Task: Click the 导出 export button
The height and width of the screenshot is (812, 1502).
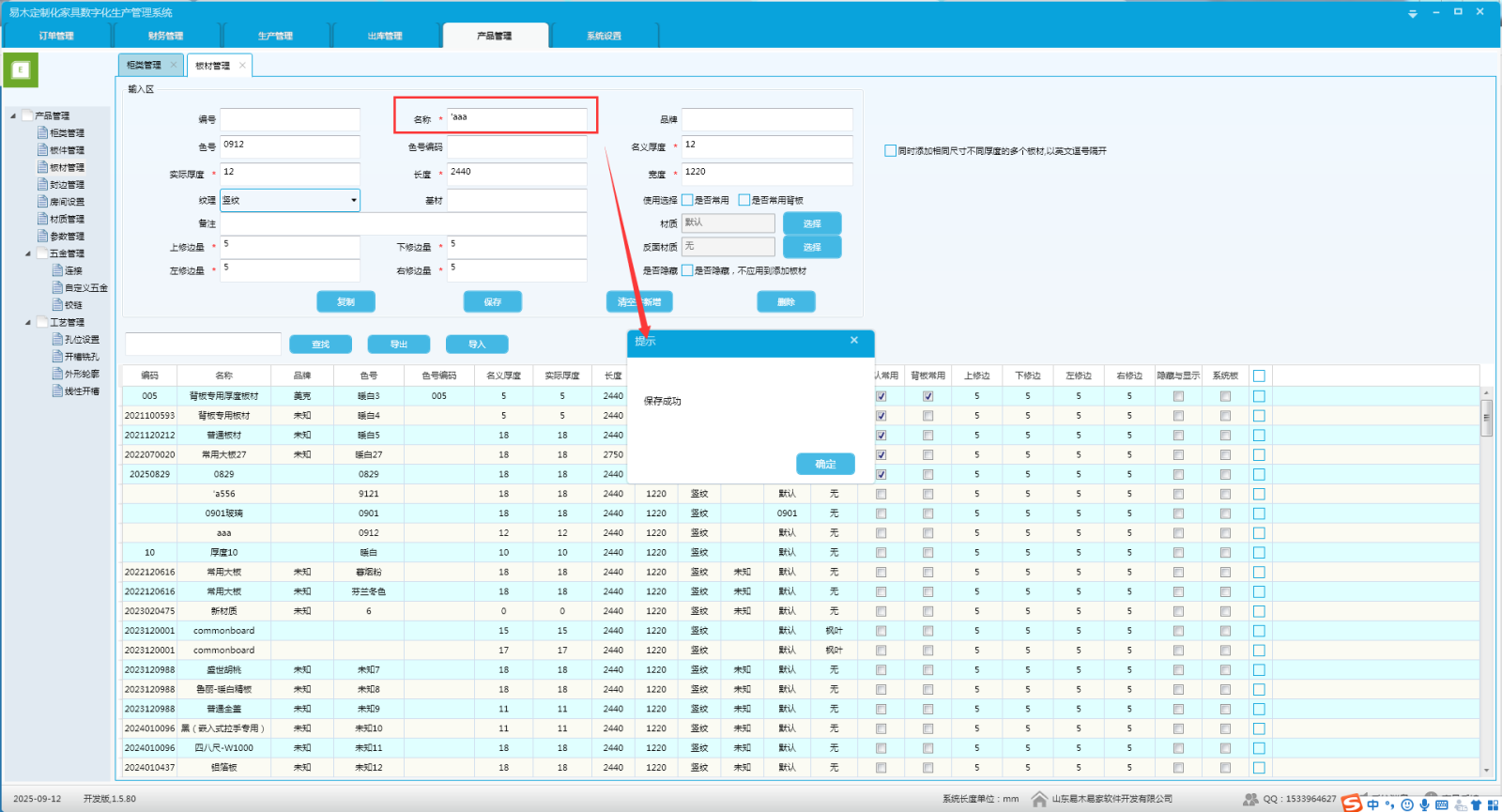Action: [x=399, y=345]
